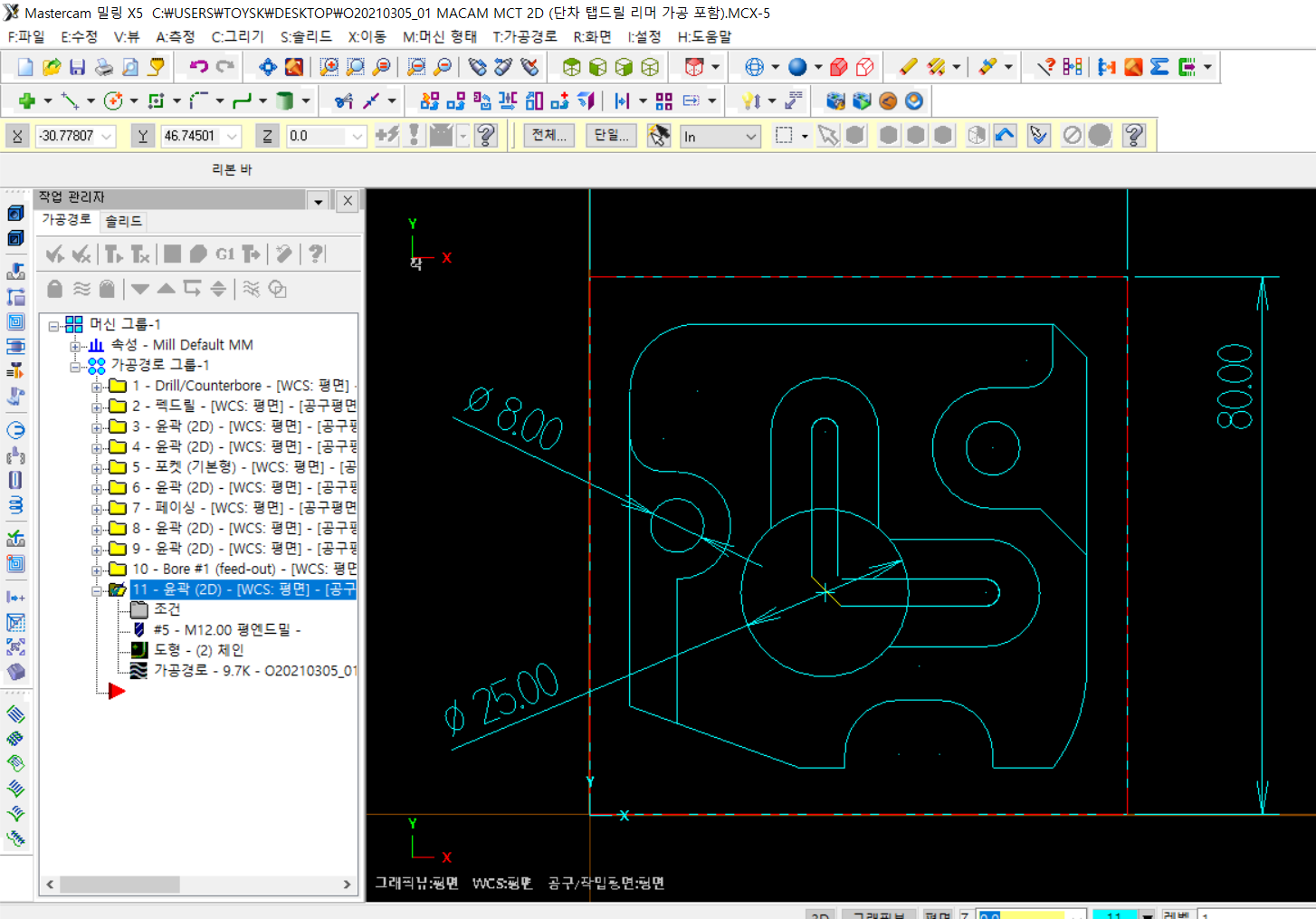This screenshot has height=919, width=1316.
Task: Print using the printer icon
Action: coord(104,67)
